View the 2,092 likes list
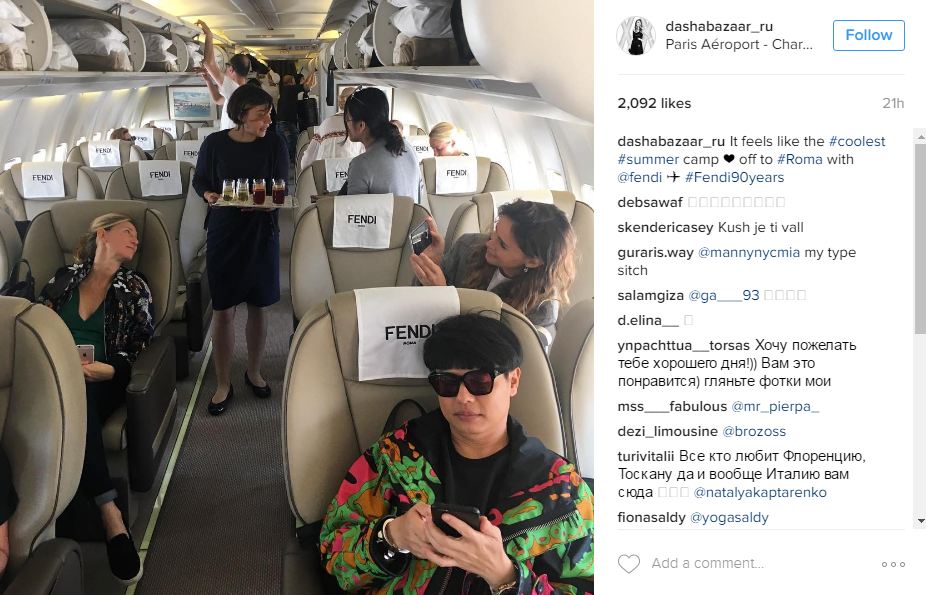The height and width of the screenshot is (595, 926). click(654, 103)
